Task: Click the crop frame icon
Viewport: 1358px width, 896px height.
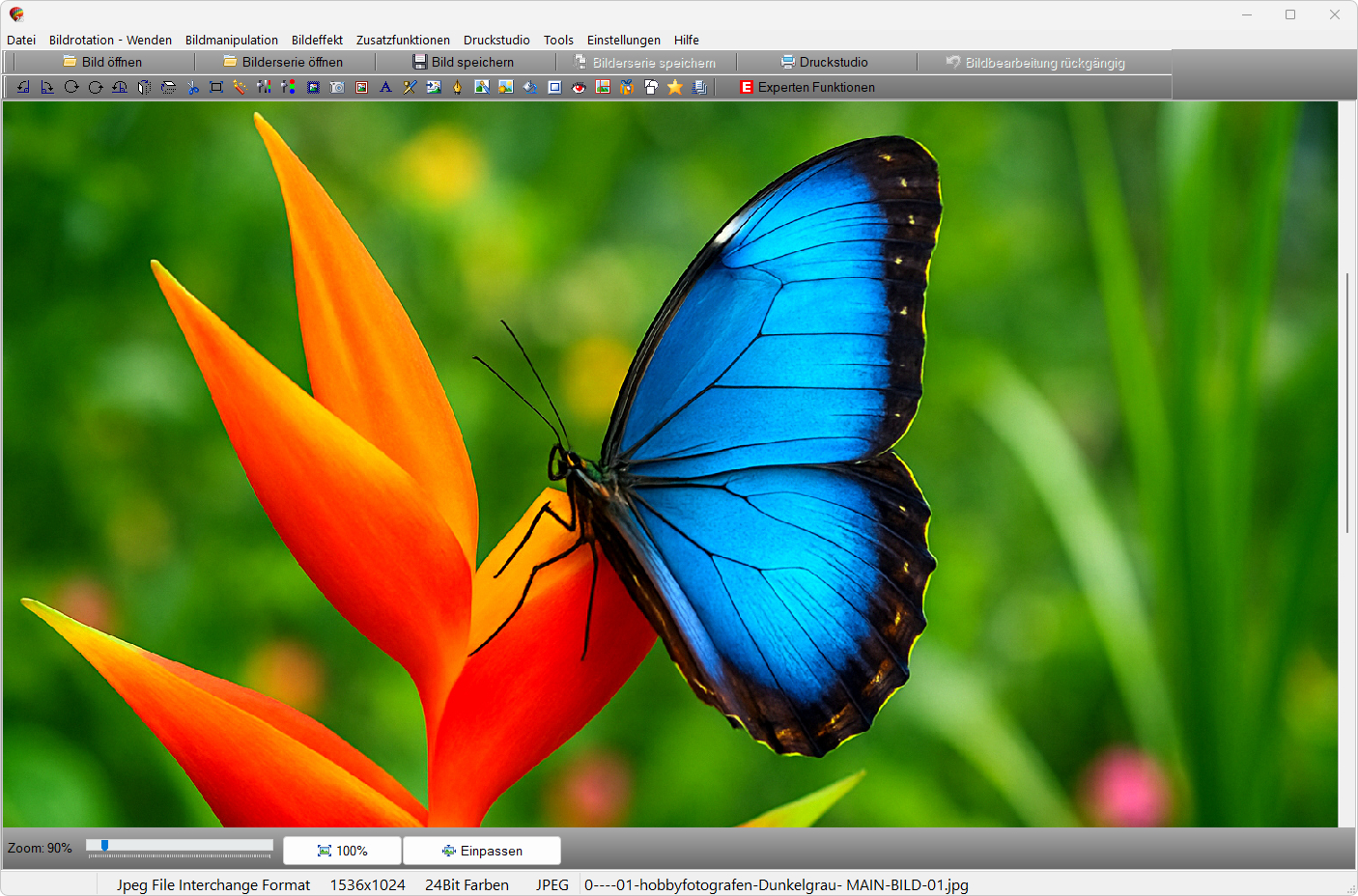Action: click(x=216, y=87)
